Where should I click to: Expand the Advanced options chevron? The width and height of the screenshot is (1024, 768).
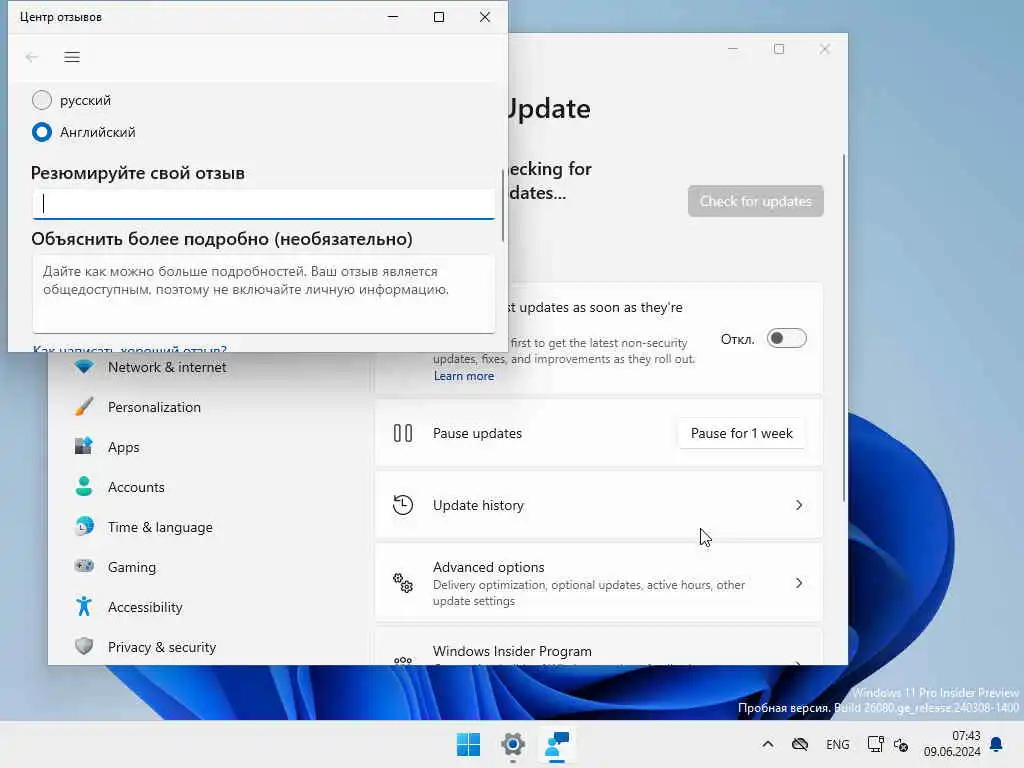[x=799, y=583]
